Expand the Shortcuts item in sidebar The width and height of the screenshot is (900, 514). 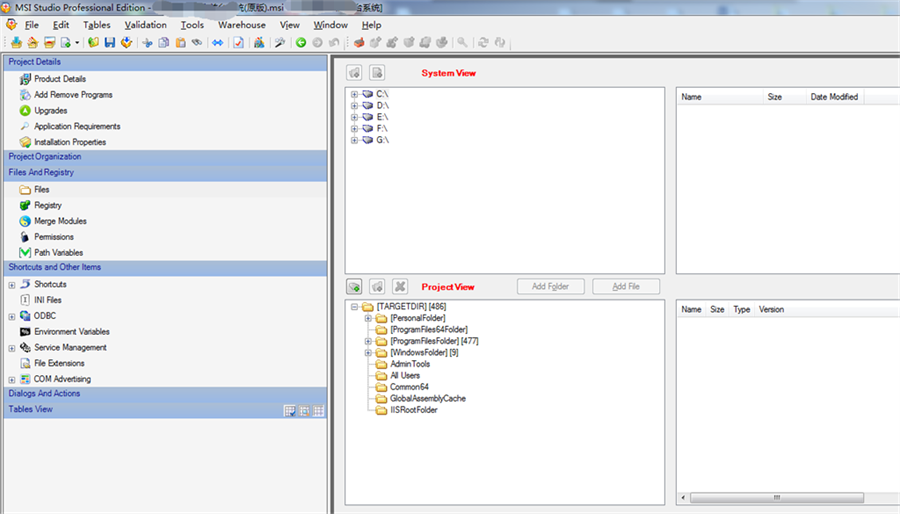pos(12,285)
